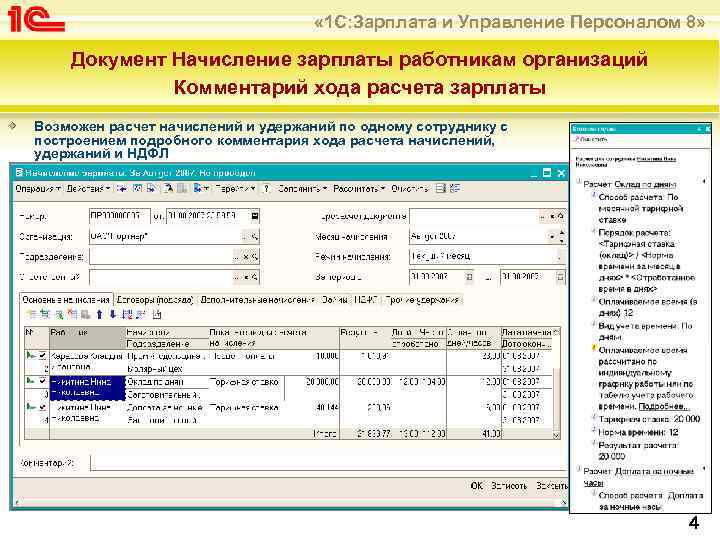This screenshot has height=540, width=720.
Task: Click the Закрыть button
Action: coord(551,486)
